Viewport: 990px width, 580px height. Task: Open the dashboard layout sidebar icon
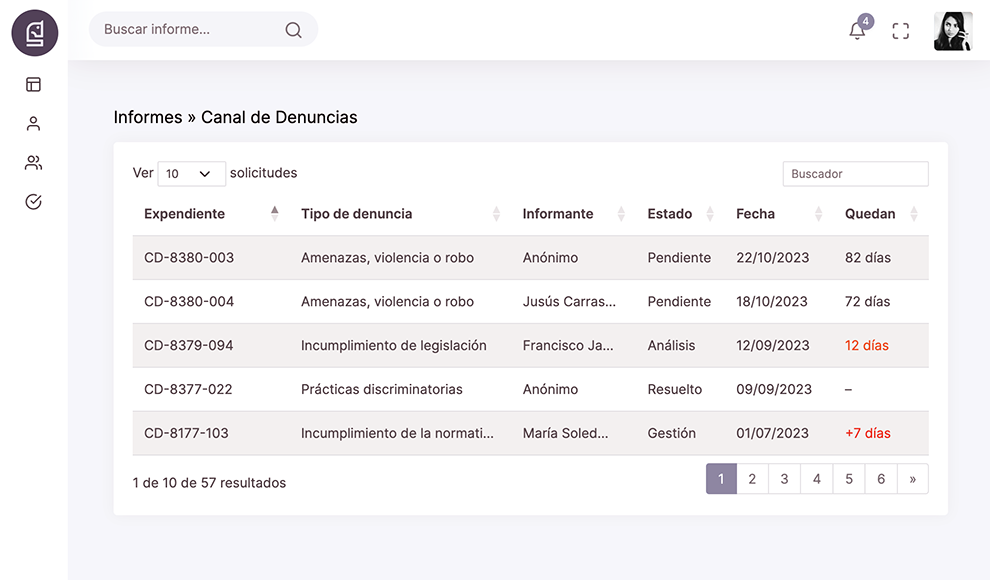(x=33, y=85)
